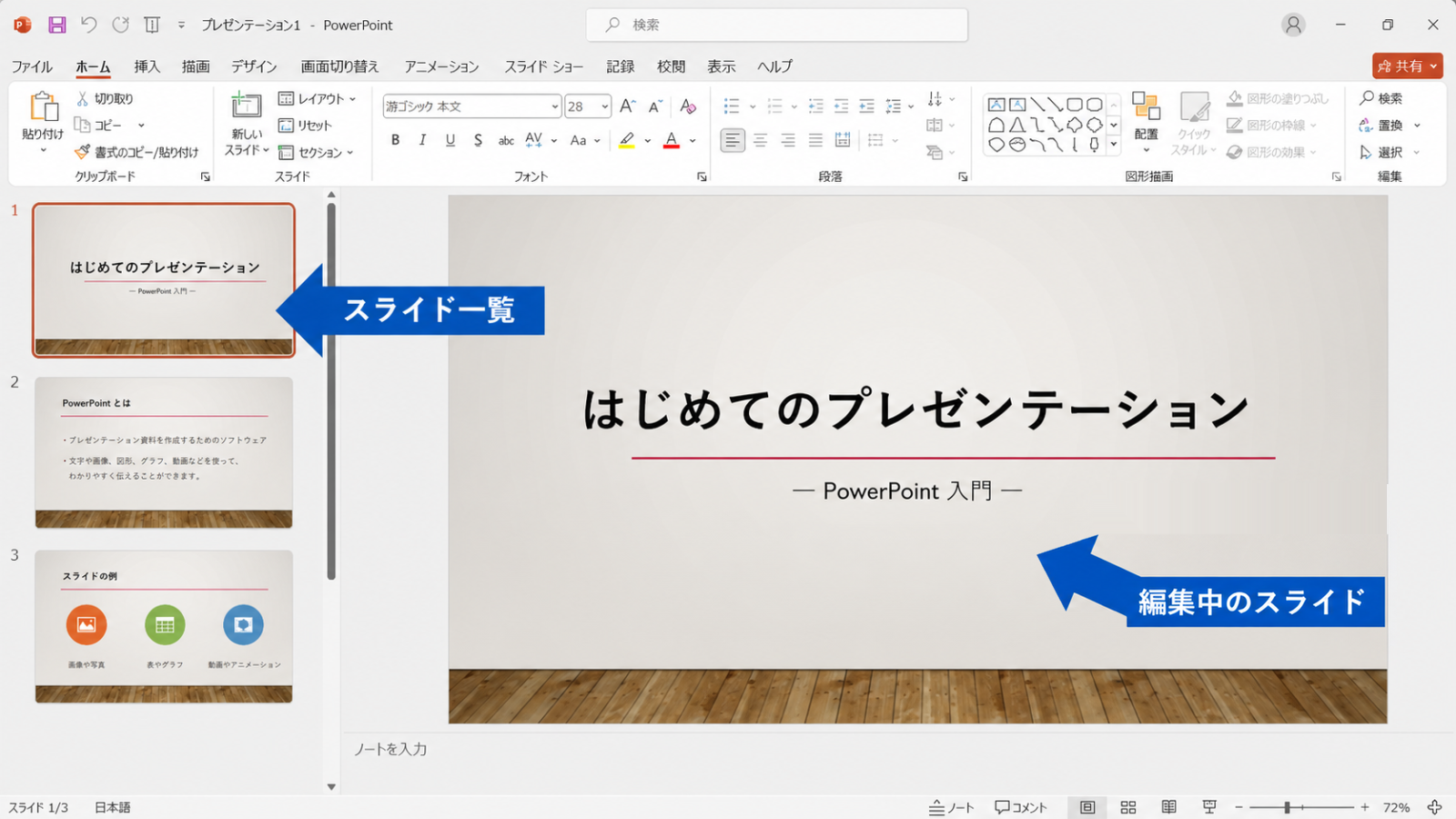The image size is (1456, 819).
Task: Open the File (ファイル) tab
Action: (32, 66)
